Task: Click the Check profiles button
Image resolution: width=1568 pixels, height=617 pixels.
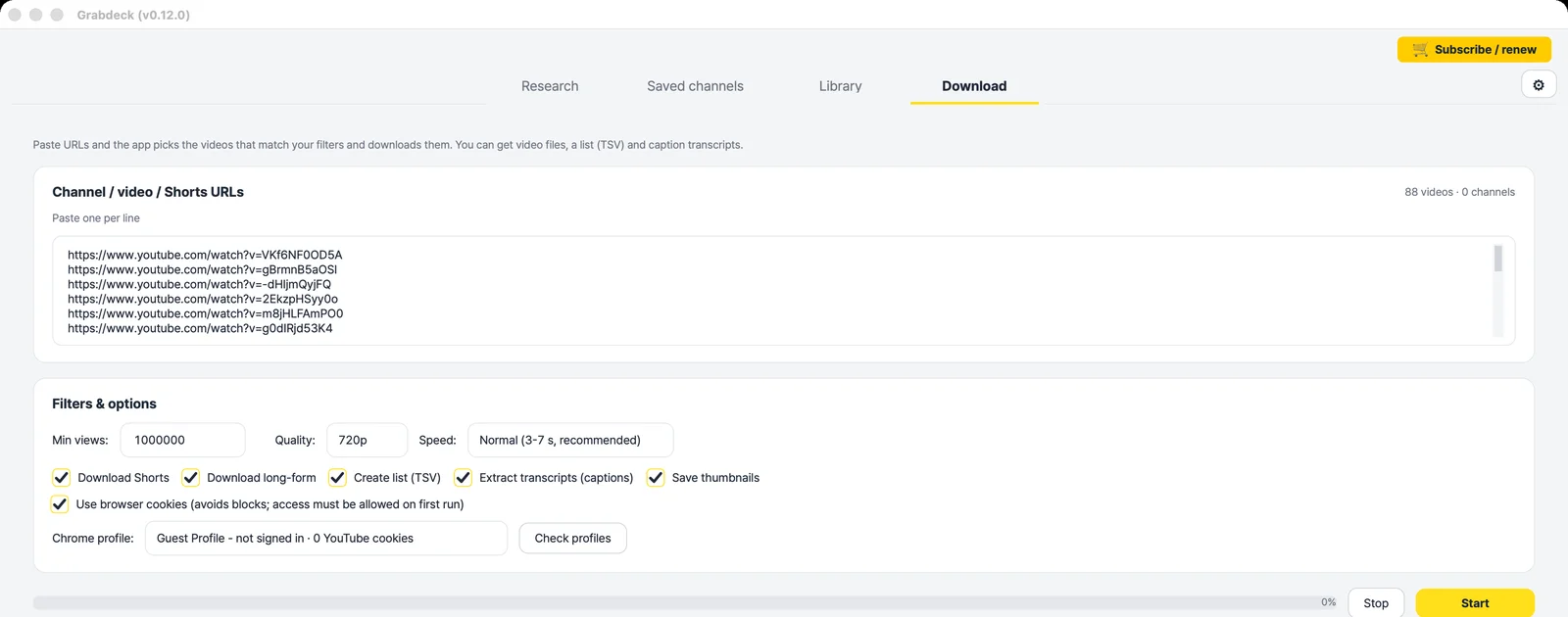Action: (573, 539)
